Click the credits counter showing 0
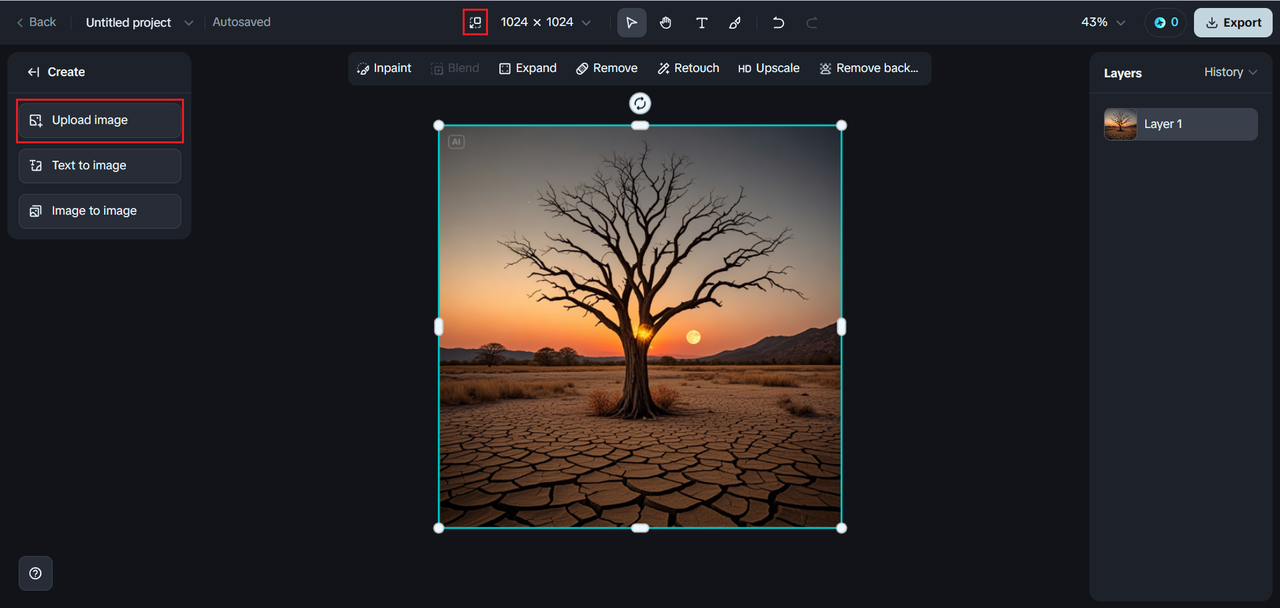 1166,22
